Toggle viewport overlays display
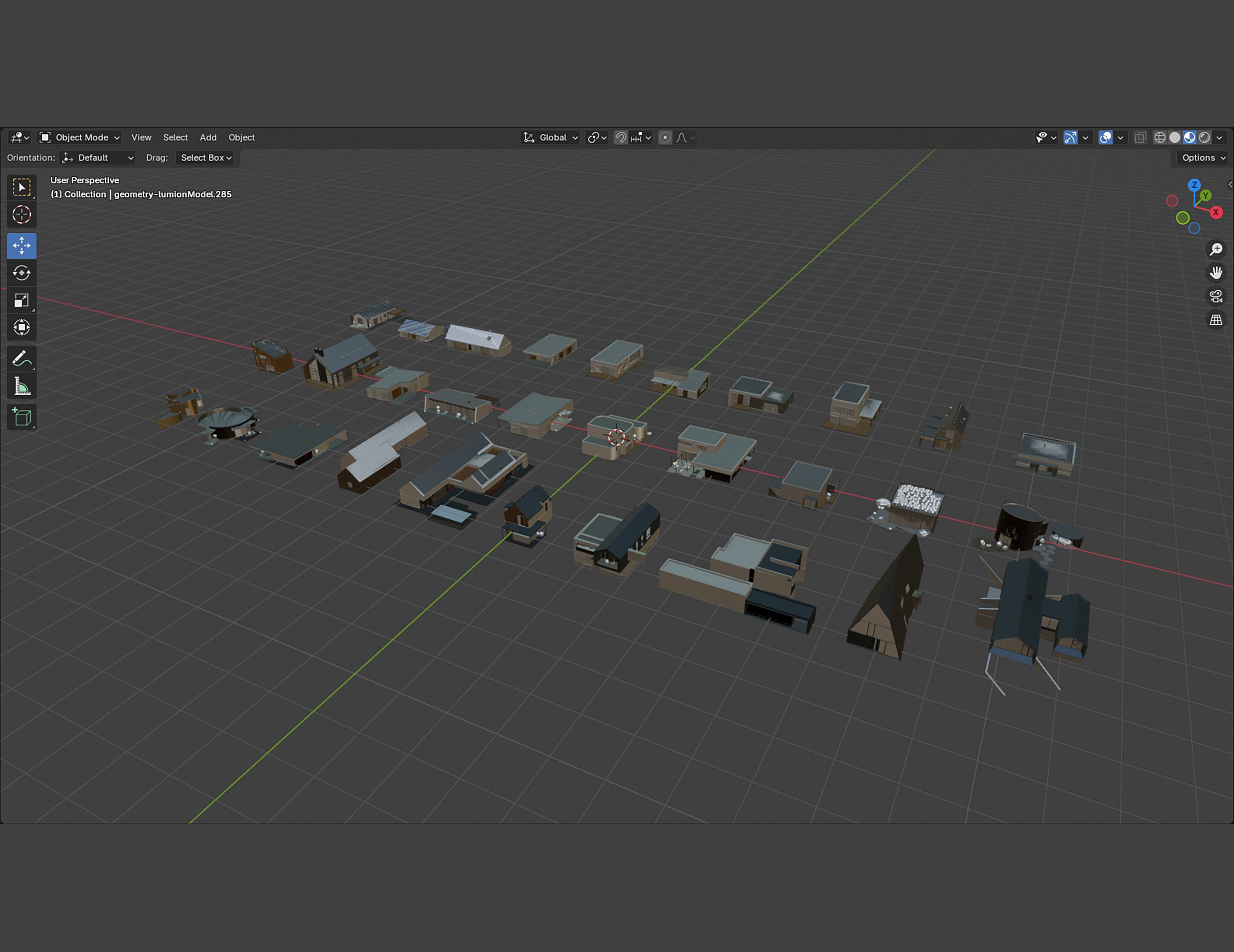 point(1105,137)
